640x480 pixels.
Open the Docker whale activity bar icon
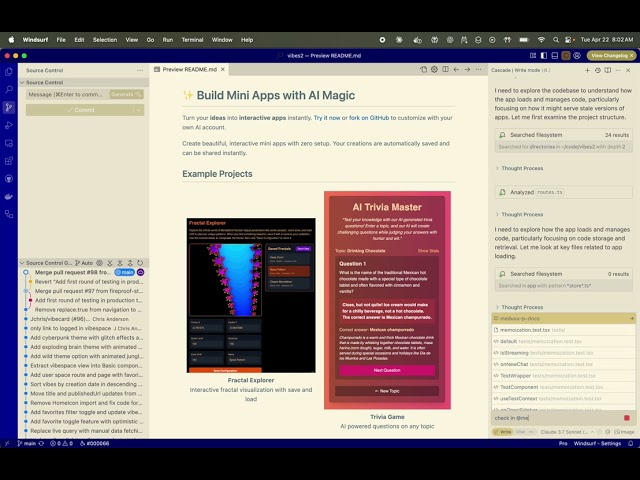click(x=9, y=197)
